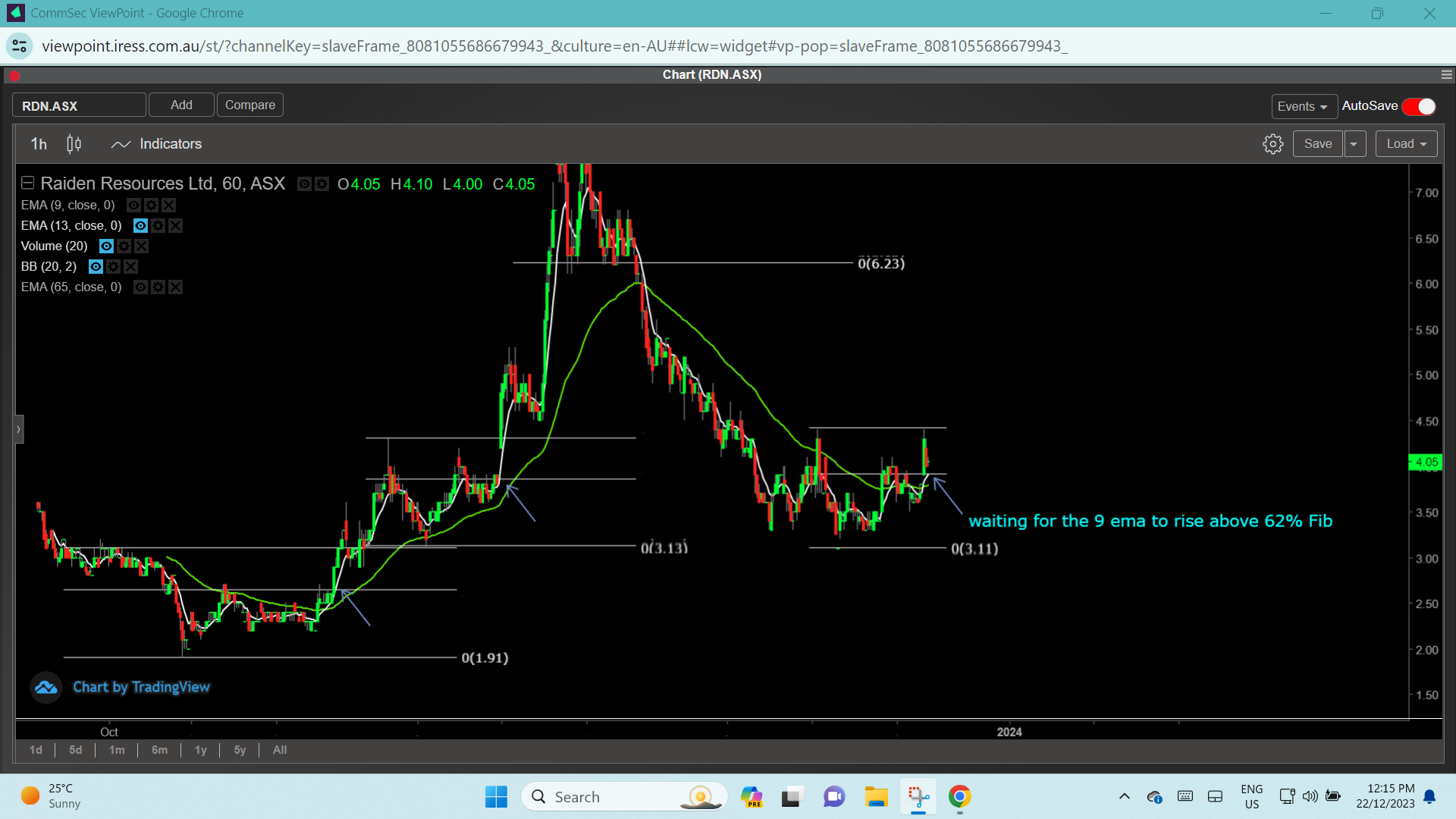The height and width of the screenshot is (819, 1456).
Task: Toggle visibility of EMA (65, close, 0)
Action: (140, 287)
